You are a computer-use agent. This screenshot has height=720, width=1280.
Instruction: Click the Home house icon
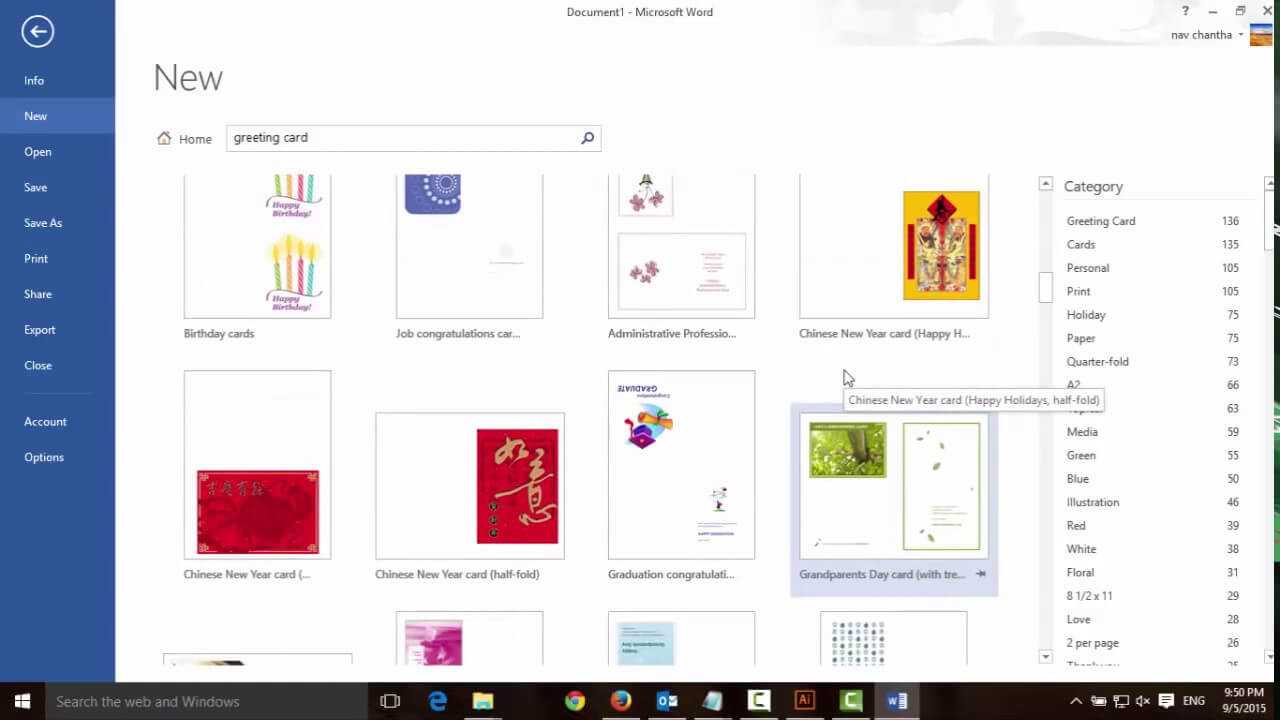point(164,138)
